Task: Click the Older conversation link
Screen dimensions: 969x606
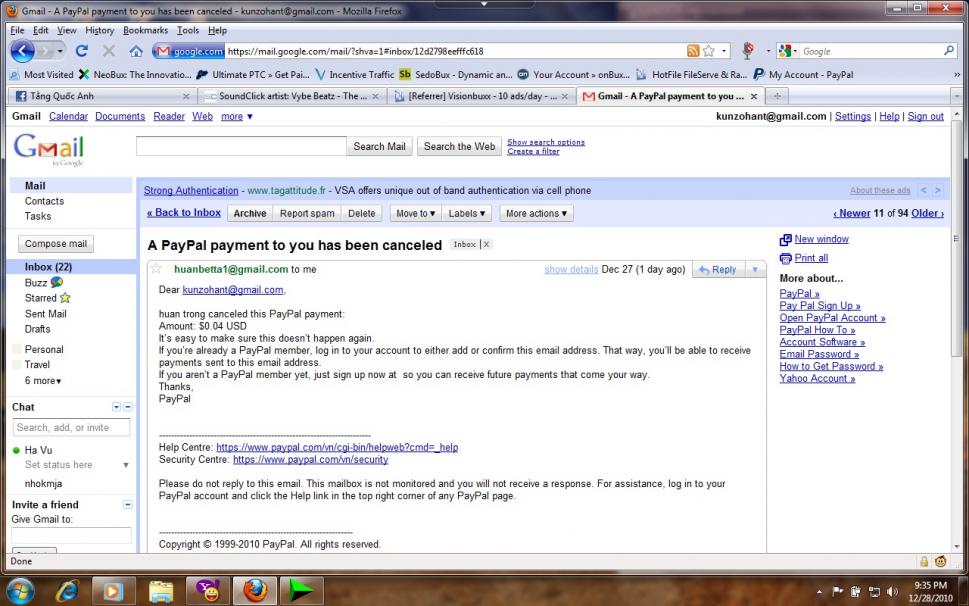Action: [927, 213]
